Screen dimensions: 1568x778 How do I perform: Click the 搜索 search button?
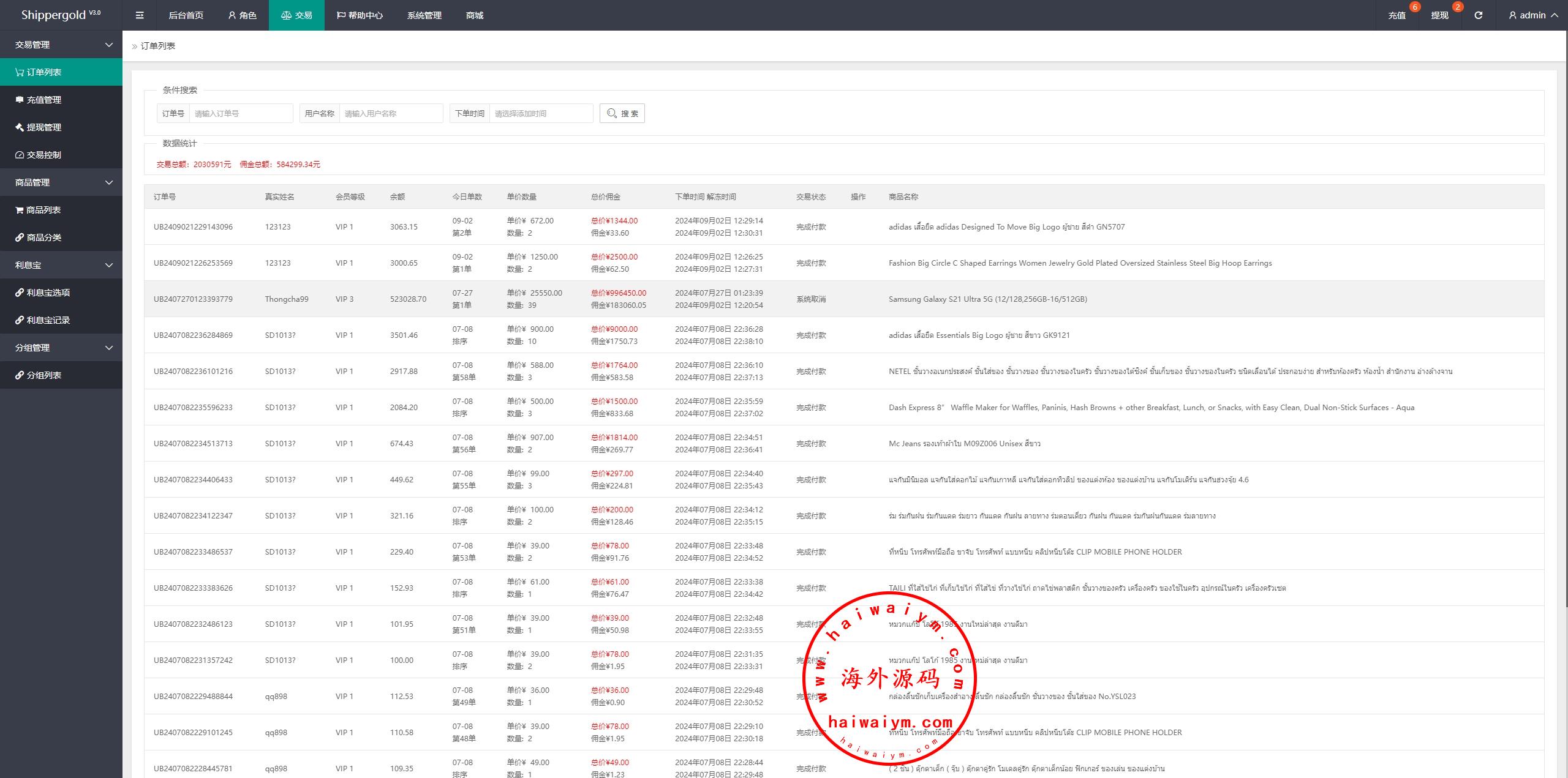point(622,113)
